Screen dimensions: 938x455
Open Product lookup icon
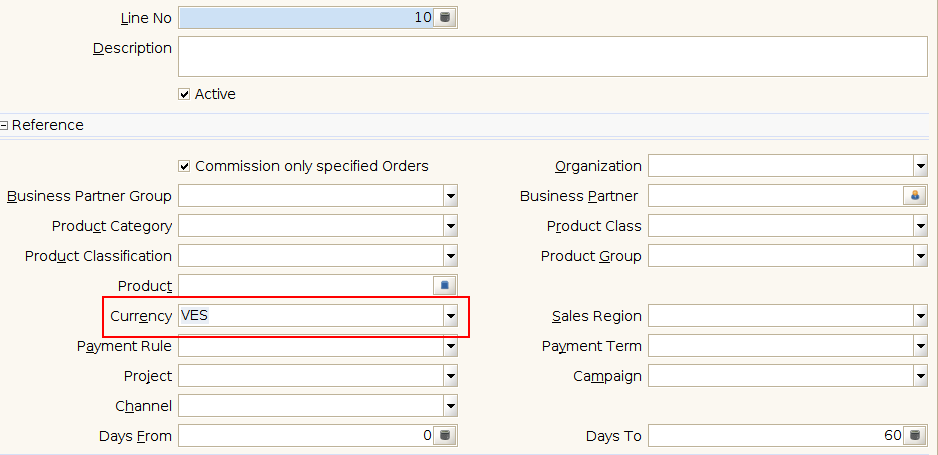(444, 286)
